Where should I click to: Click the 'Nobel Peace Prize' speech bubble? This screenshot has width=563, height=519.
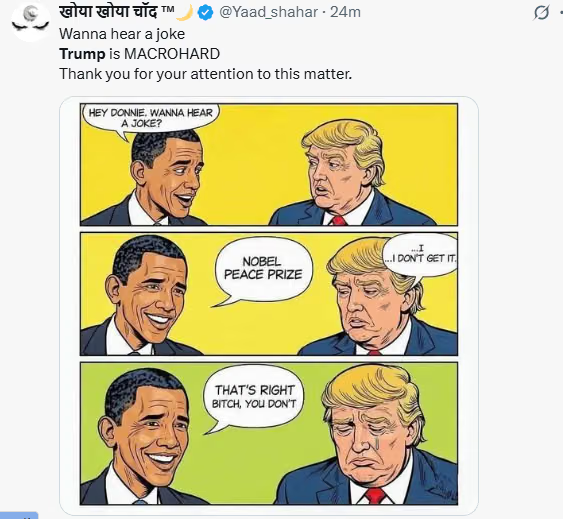pyautogui.click(x=263, y=268)
